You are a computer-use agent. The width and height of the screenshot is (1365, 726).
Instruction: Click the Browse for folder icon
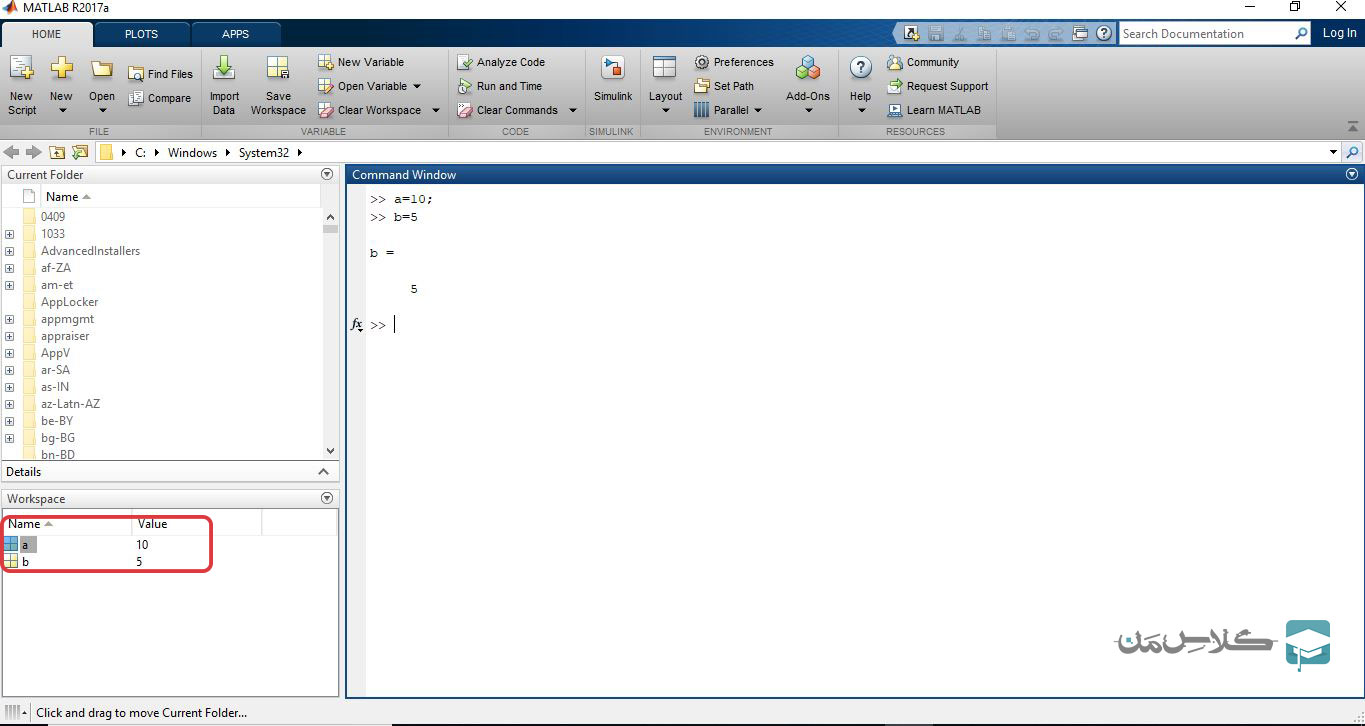pos(80,152)
